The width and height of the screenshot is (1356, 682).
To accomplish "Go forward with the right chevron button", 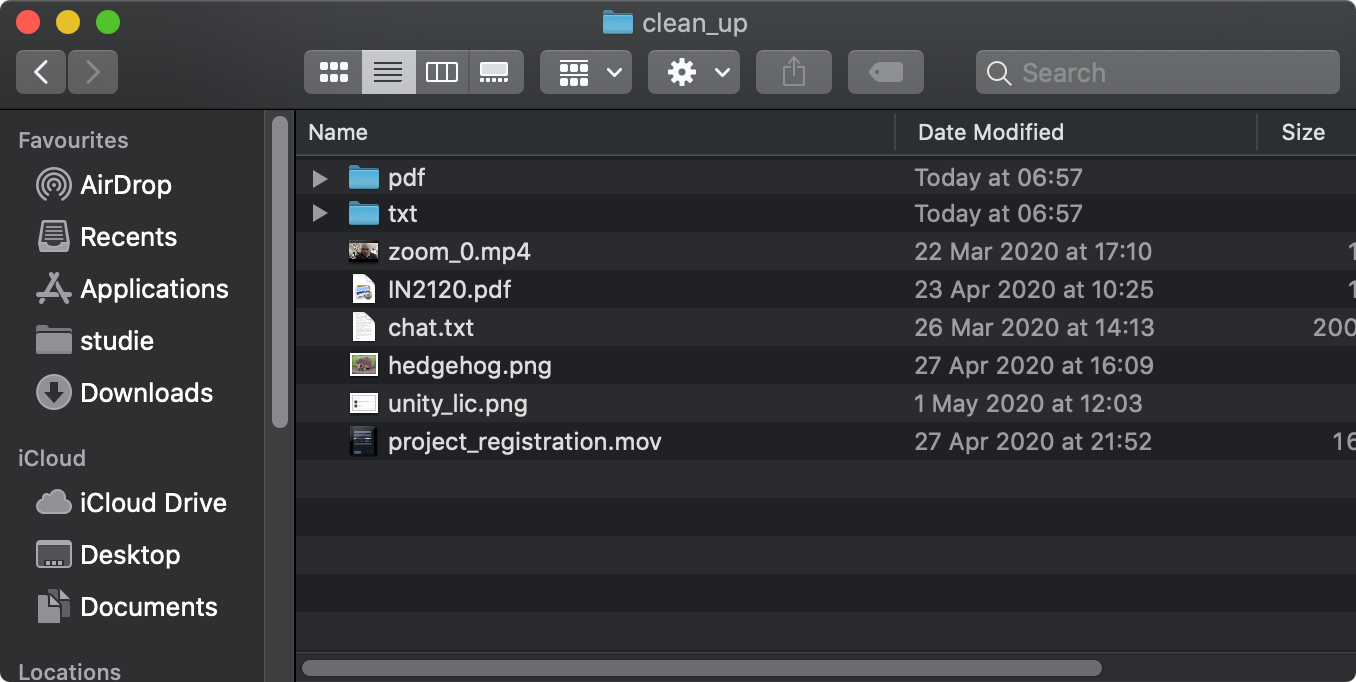I will tap(93, 72).
